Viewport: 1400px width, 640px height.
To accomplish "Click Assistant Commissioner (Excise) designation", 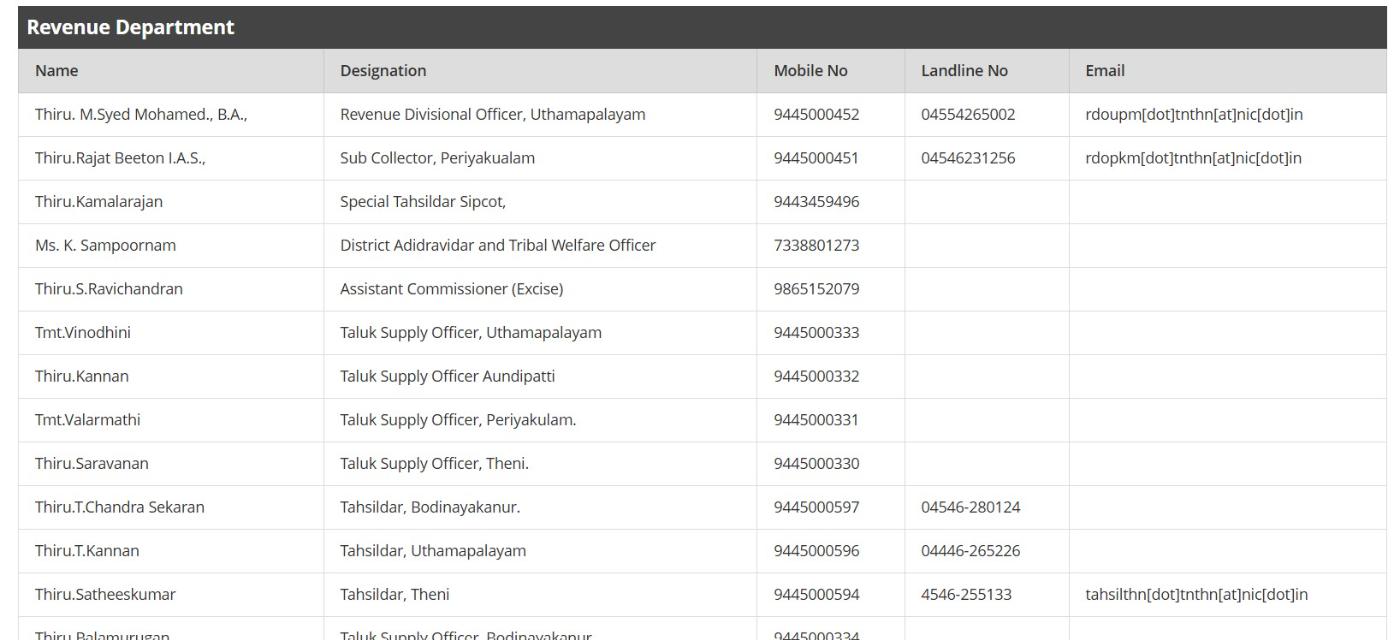I will (451, 290).
